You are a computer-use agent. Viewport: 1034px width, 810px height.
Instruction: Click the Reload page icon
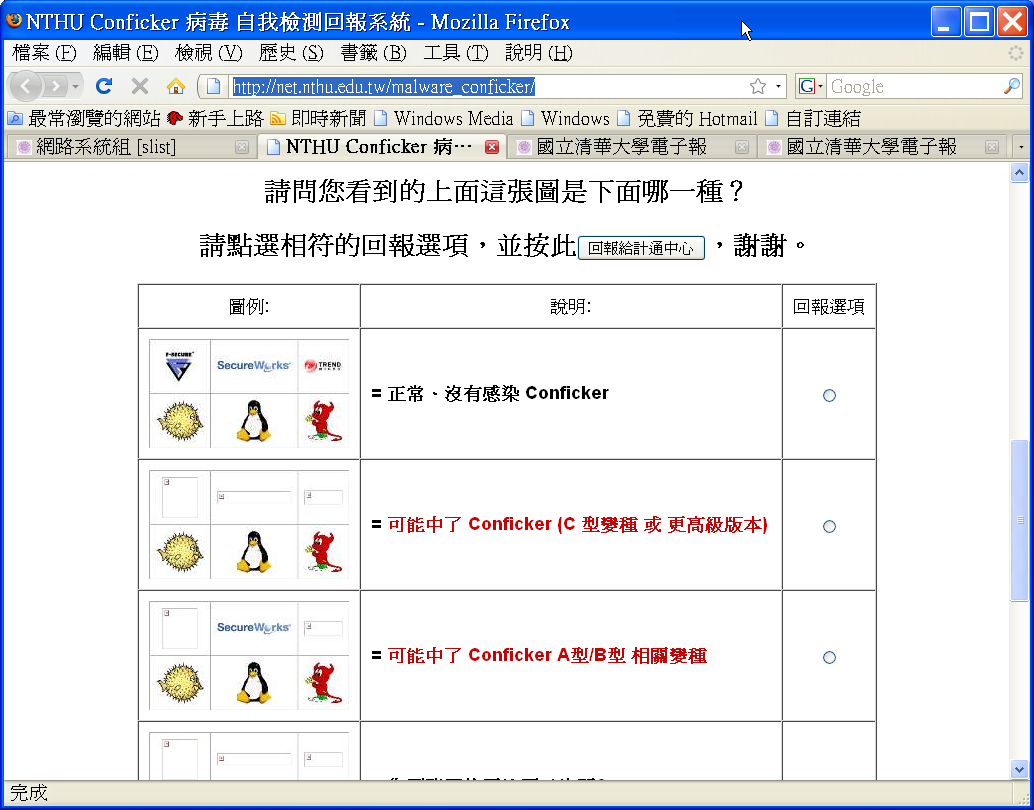(104, 86)
